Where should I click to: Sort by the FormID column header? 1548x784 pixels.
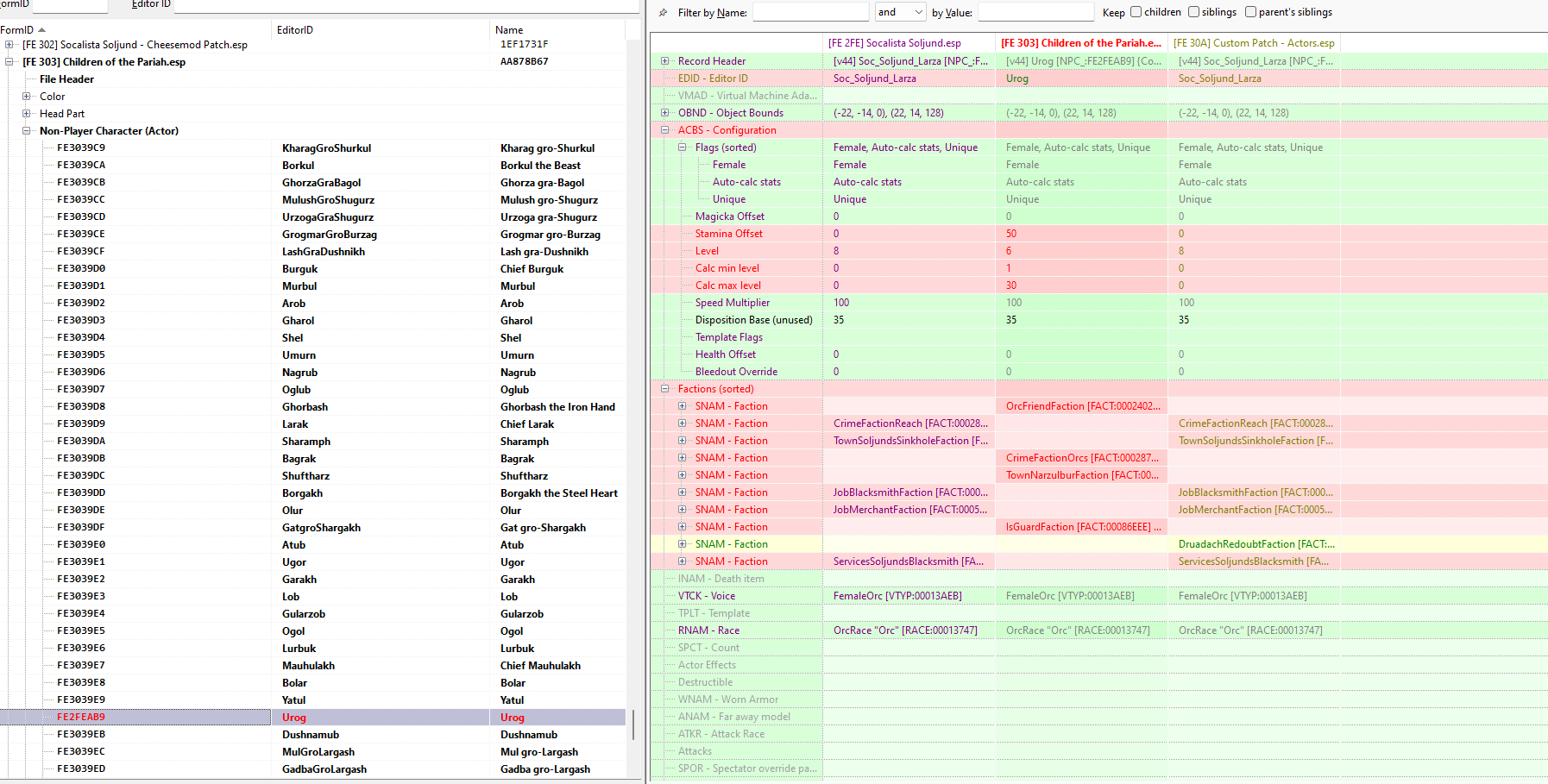135,30
